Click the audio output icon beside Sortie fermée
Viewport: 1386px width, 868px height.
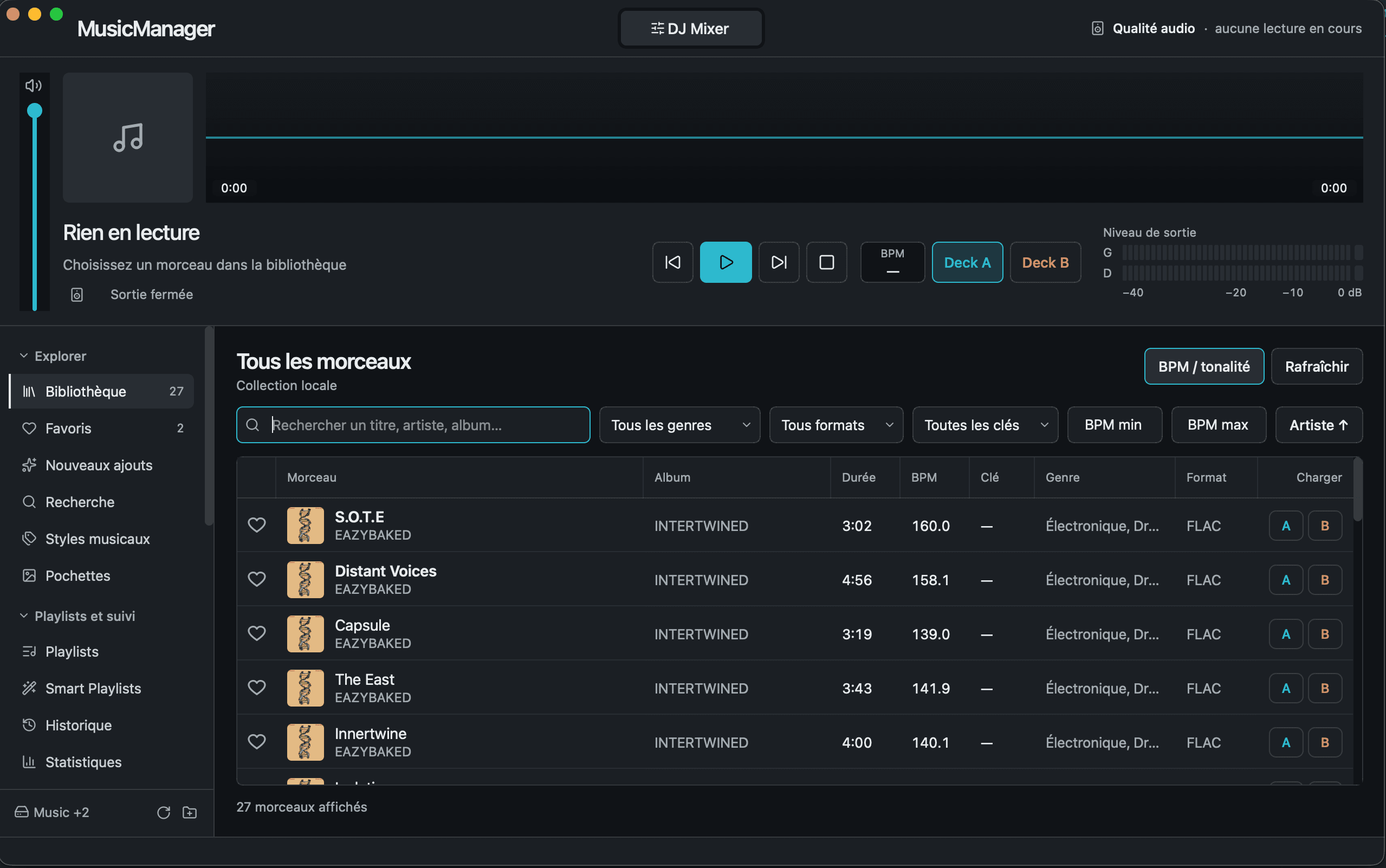tap(77, 295)
